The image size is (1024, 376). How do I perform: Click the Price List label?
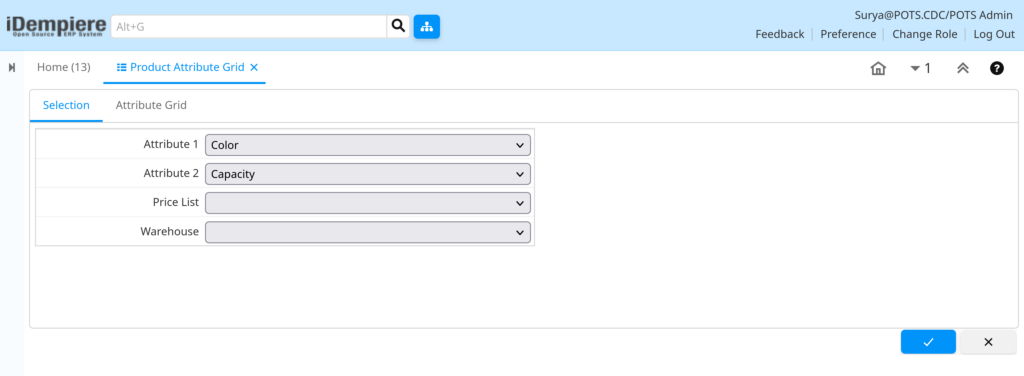pos(176,202)
